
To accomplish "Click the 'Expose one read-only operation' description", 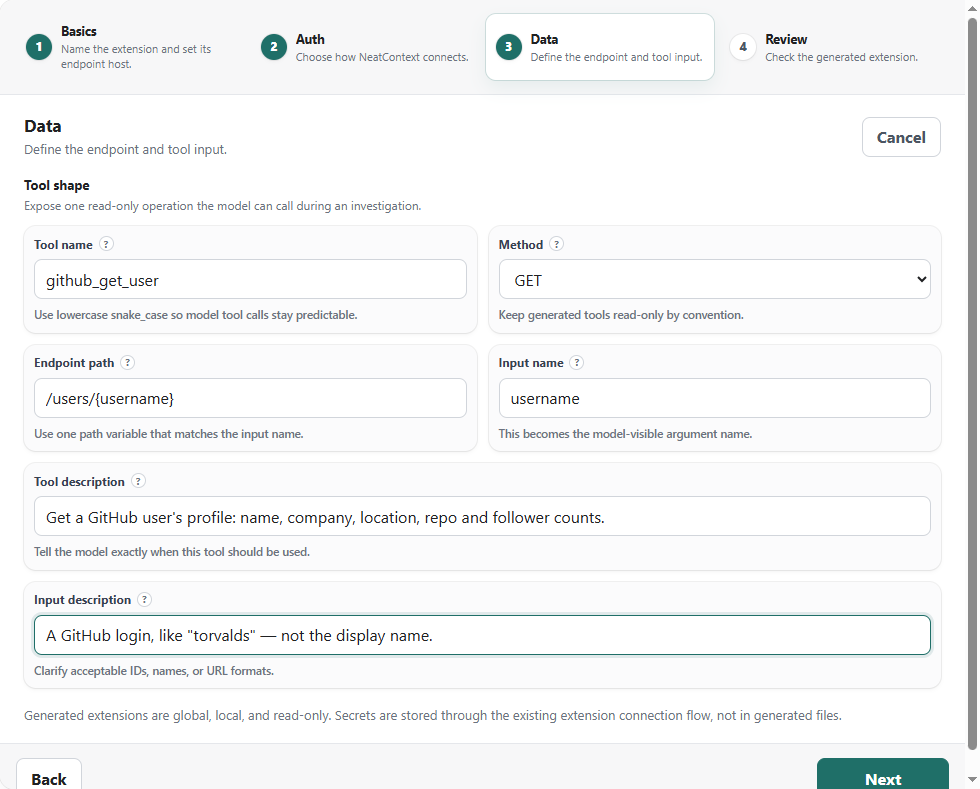I will click(222, 206).
